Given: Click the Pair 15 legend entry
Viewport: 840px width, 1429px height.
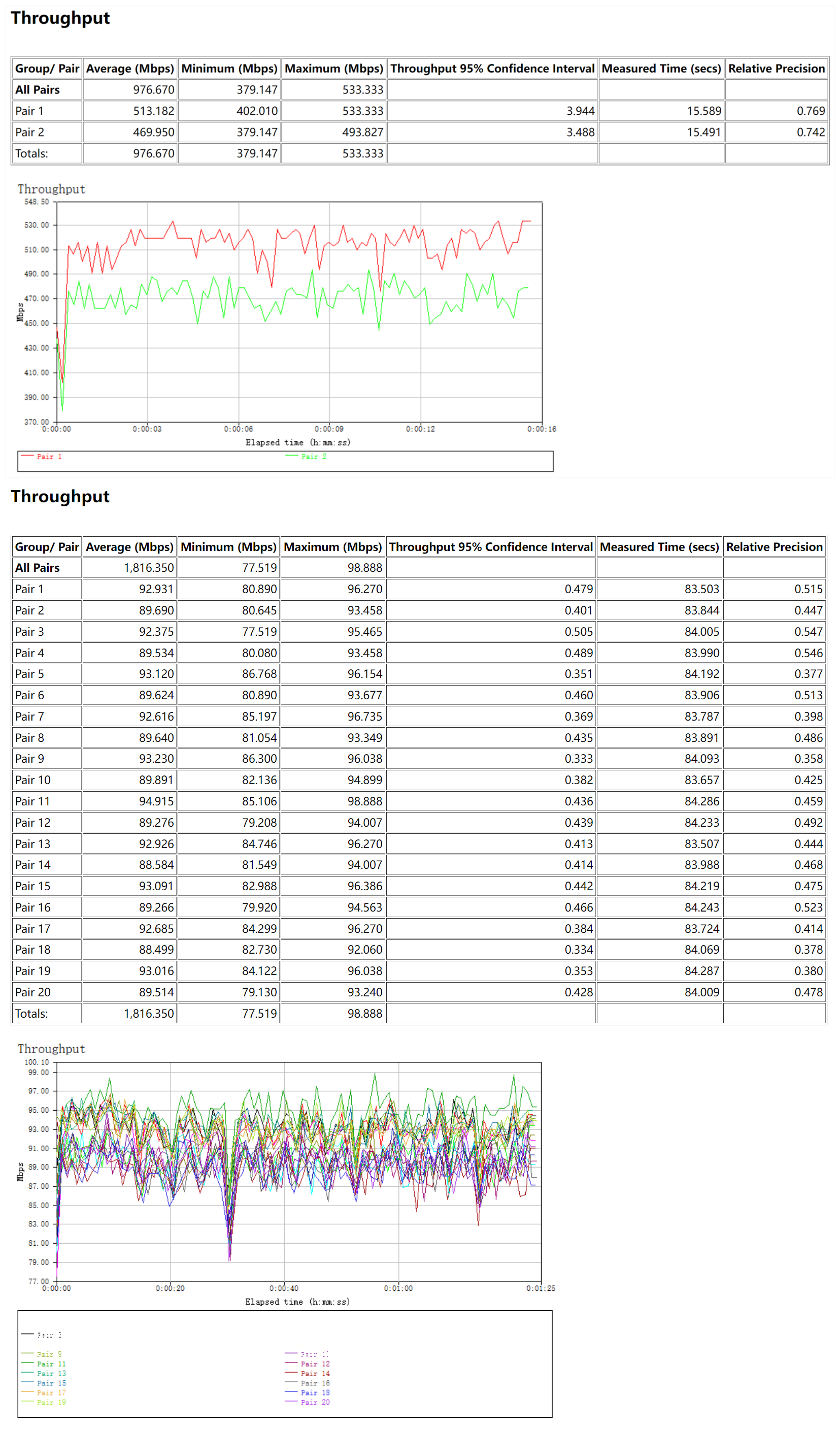Looking at the screenshot, I should click(51, 1382).
